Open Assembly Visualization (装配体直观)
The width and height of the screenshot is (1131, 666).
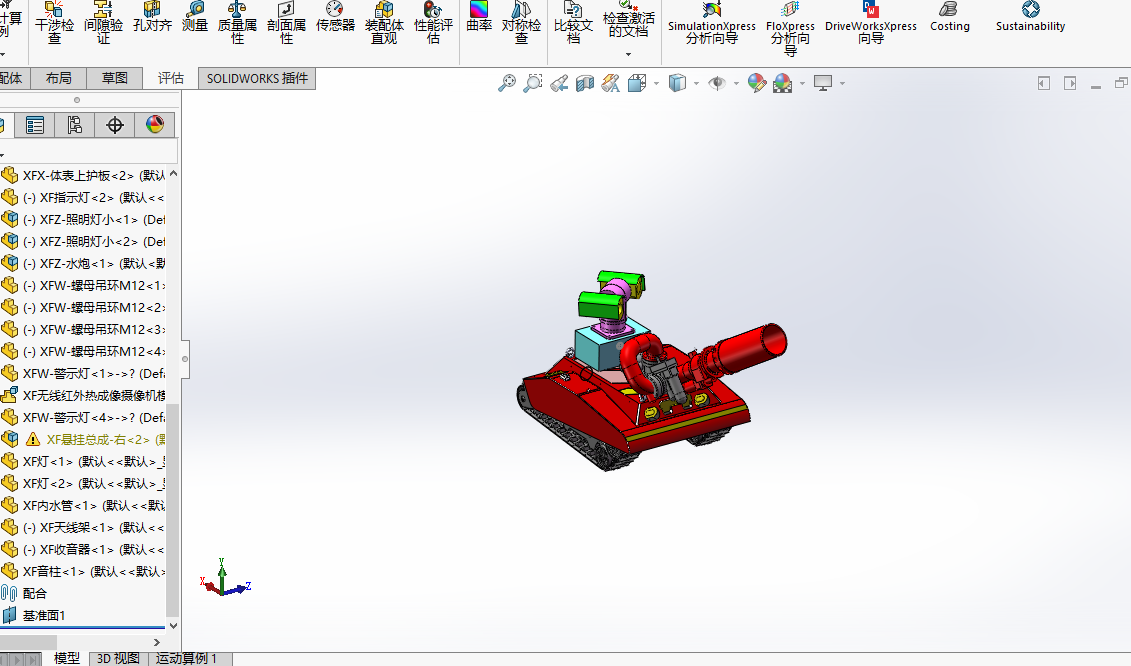coord(384,23)
